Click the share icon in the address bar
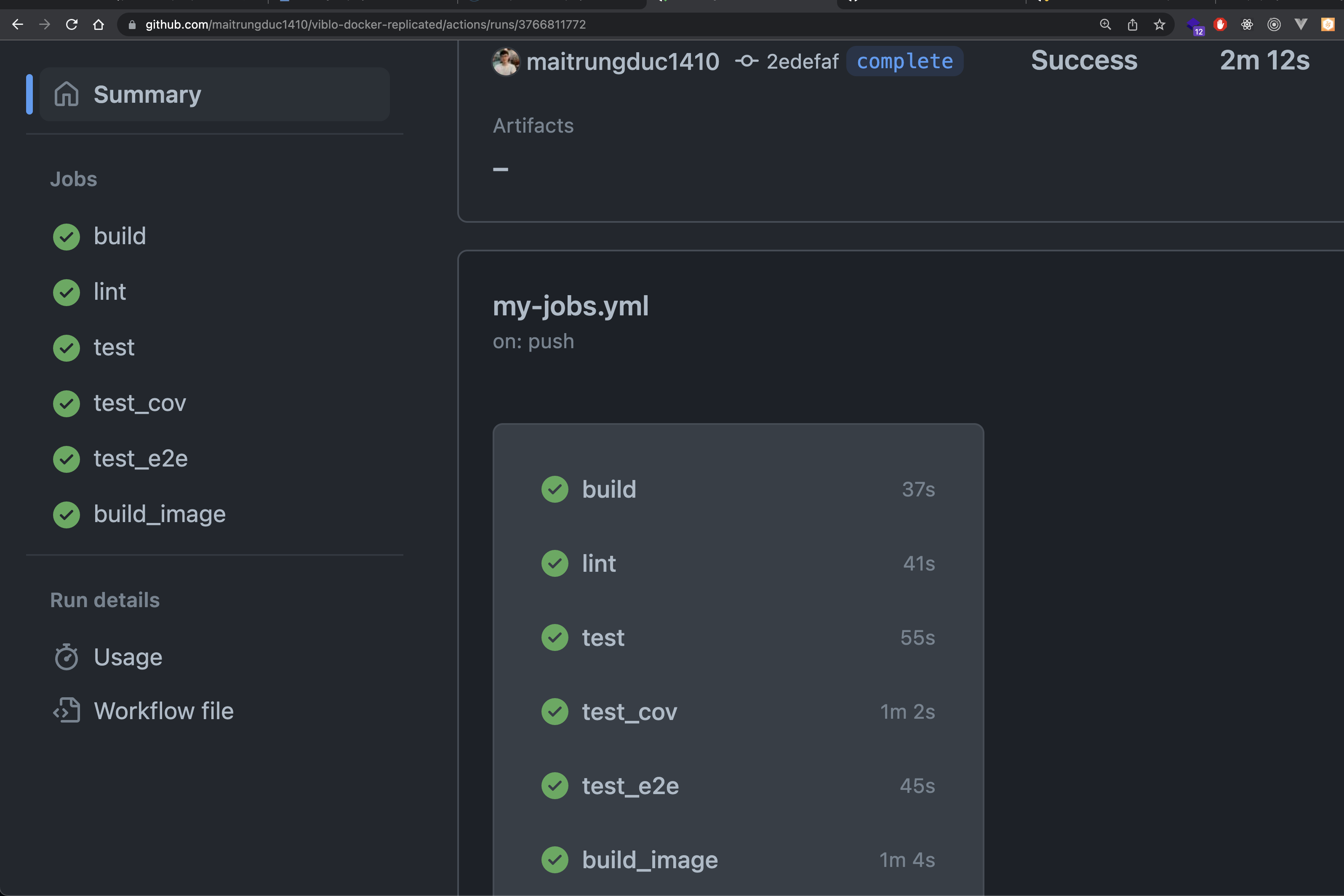 tap(1132, 24)
